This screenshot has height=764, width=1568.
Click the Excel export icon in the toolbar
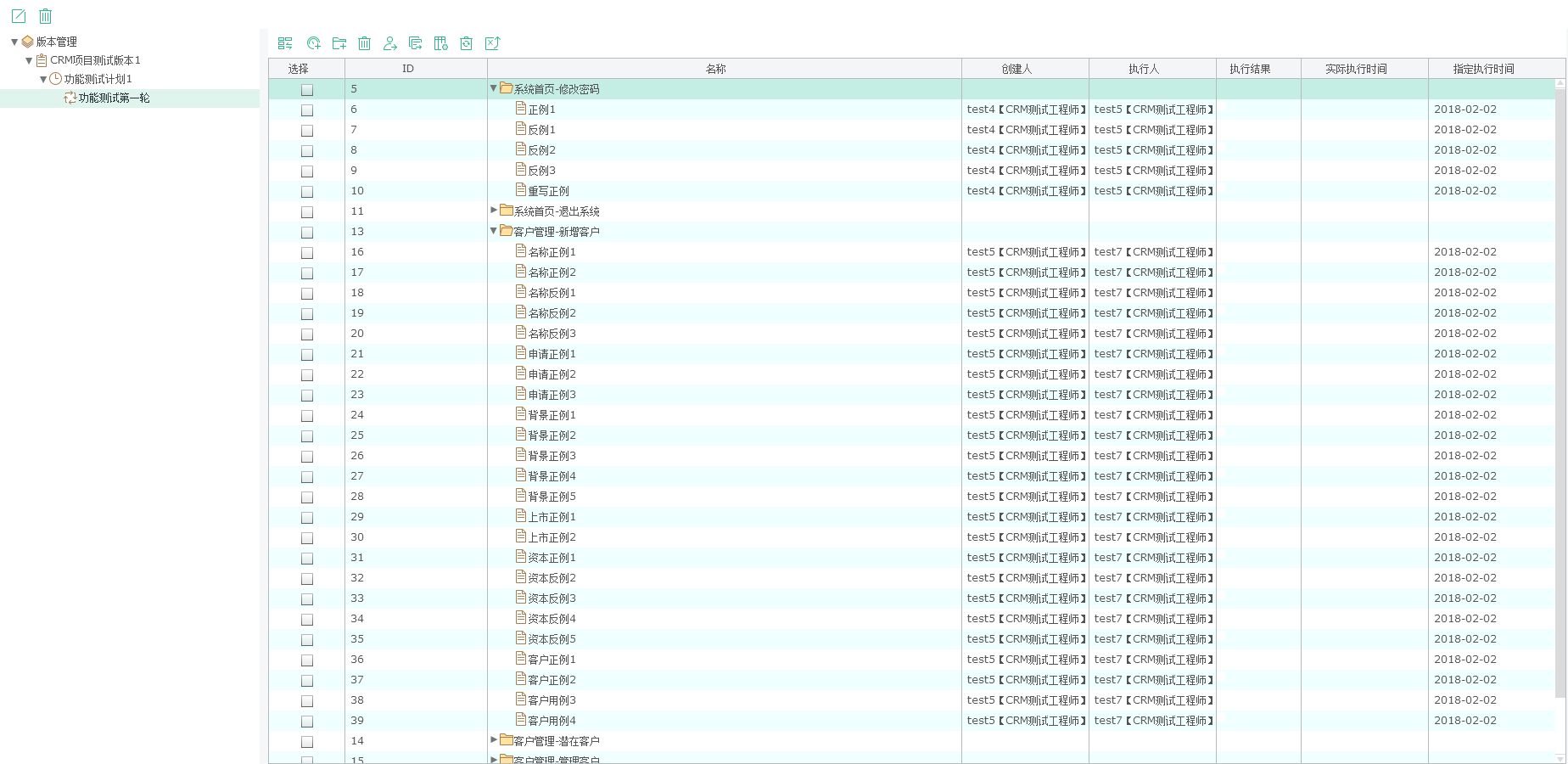[492, 43]
